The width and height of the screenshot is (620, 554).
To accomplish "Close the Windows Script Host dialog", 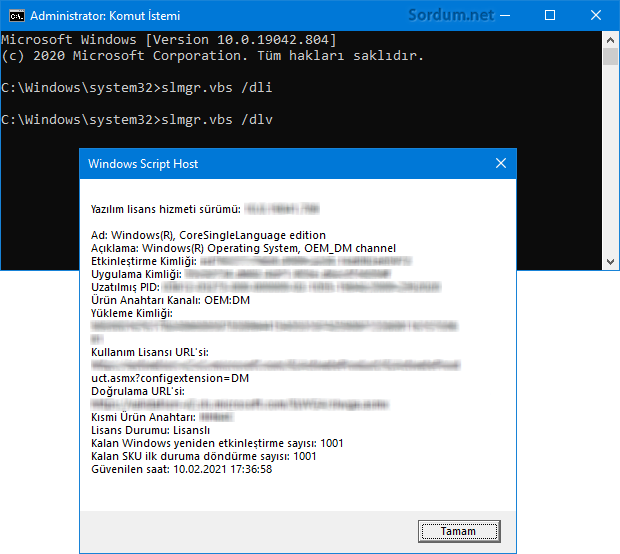I will 501,163.
